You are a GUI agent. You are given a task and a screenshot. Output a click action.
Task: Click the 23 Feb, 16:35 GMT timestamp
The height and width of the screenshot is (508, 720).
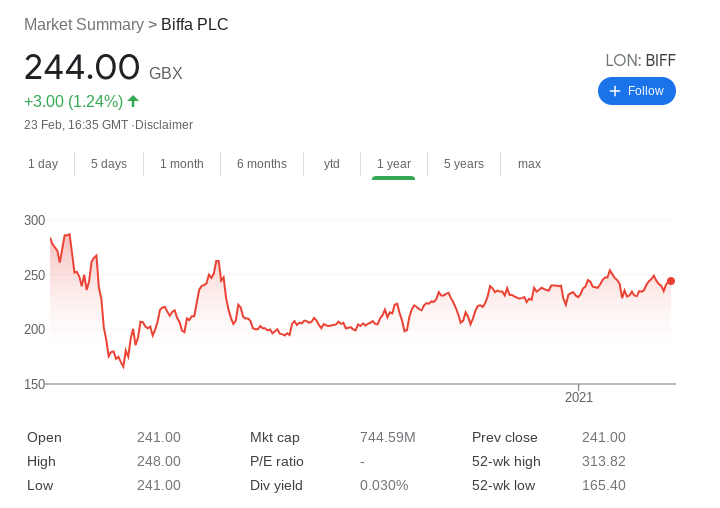(76, 125)
